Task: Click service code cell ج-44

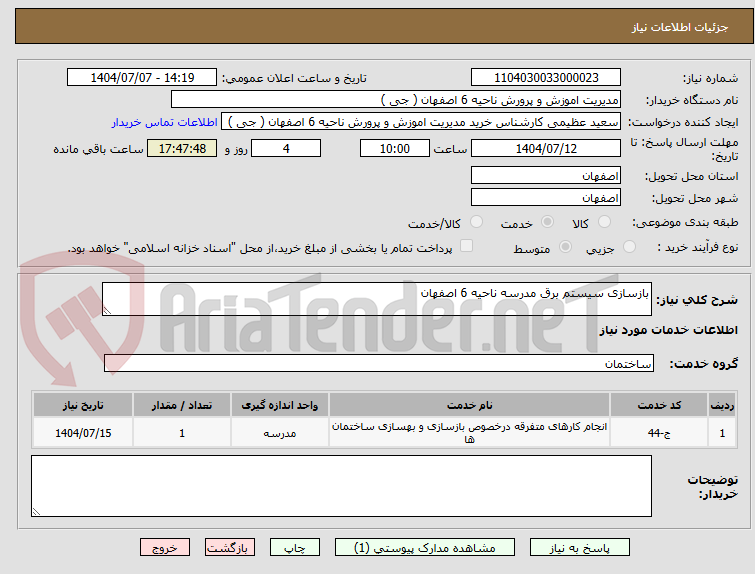Action: pos(659,433)
